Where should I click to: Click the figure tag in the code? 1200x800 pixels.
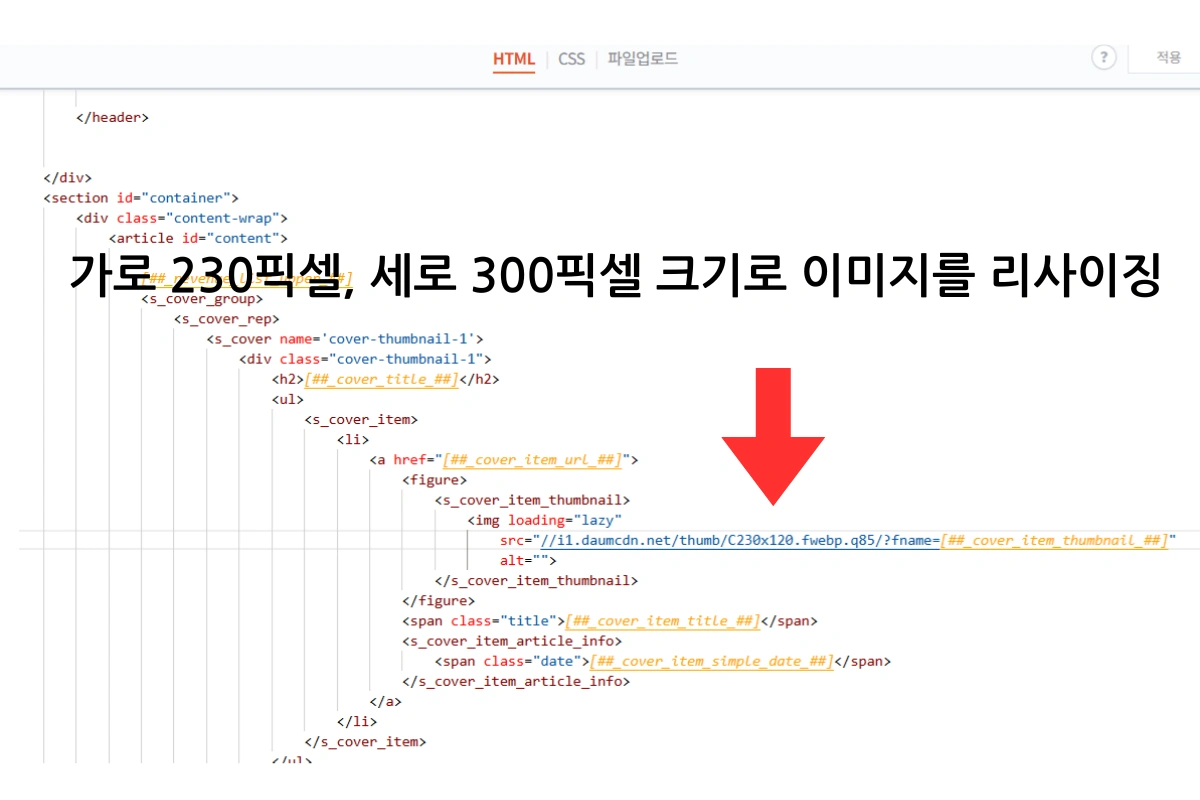pos(435,479)
